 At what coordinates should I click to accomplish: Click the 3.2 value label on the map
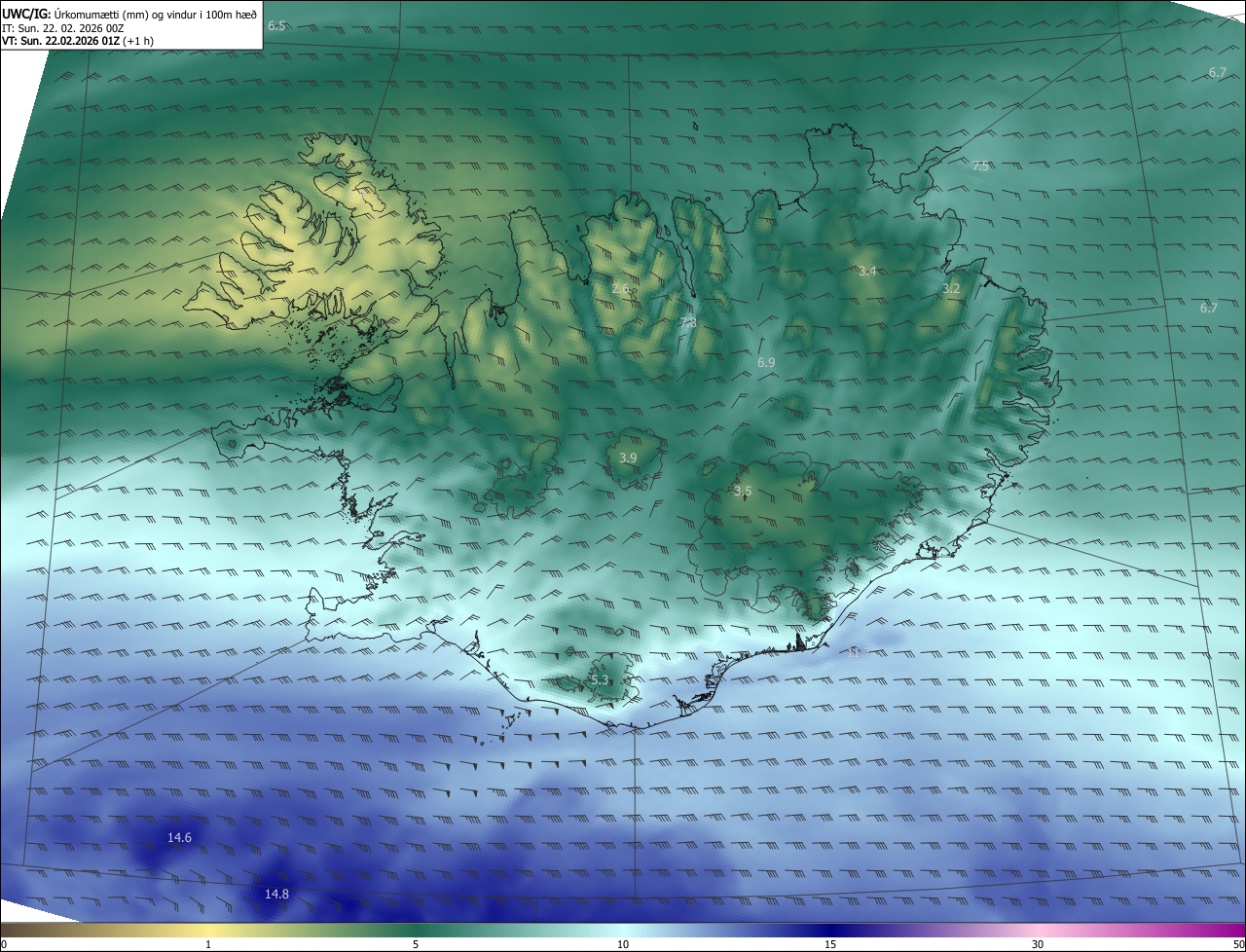[x=951, y=289]
